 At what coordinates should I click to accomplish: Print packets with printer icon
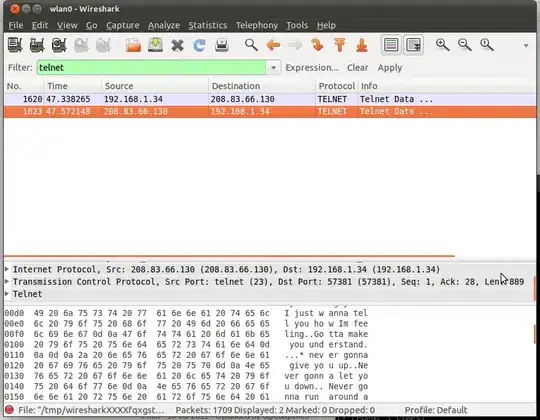(x=221, y=45)
